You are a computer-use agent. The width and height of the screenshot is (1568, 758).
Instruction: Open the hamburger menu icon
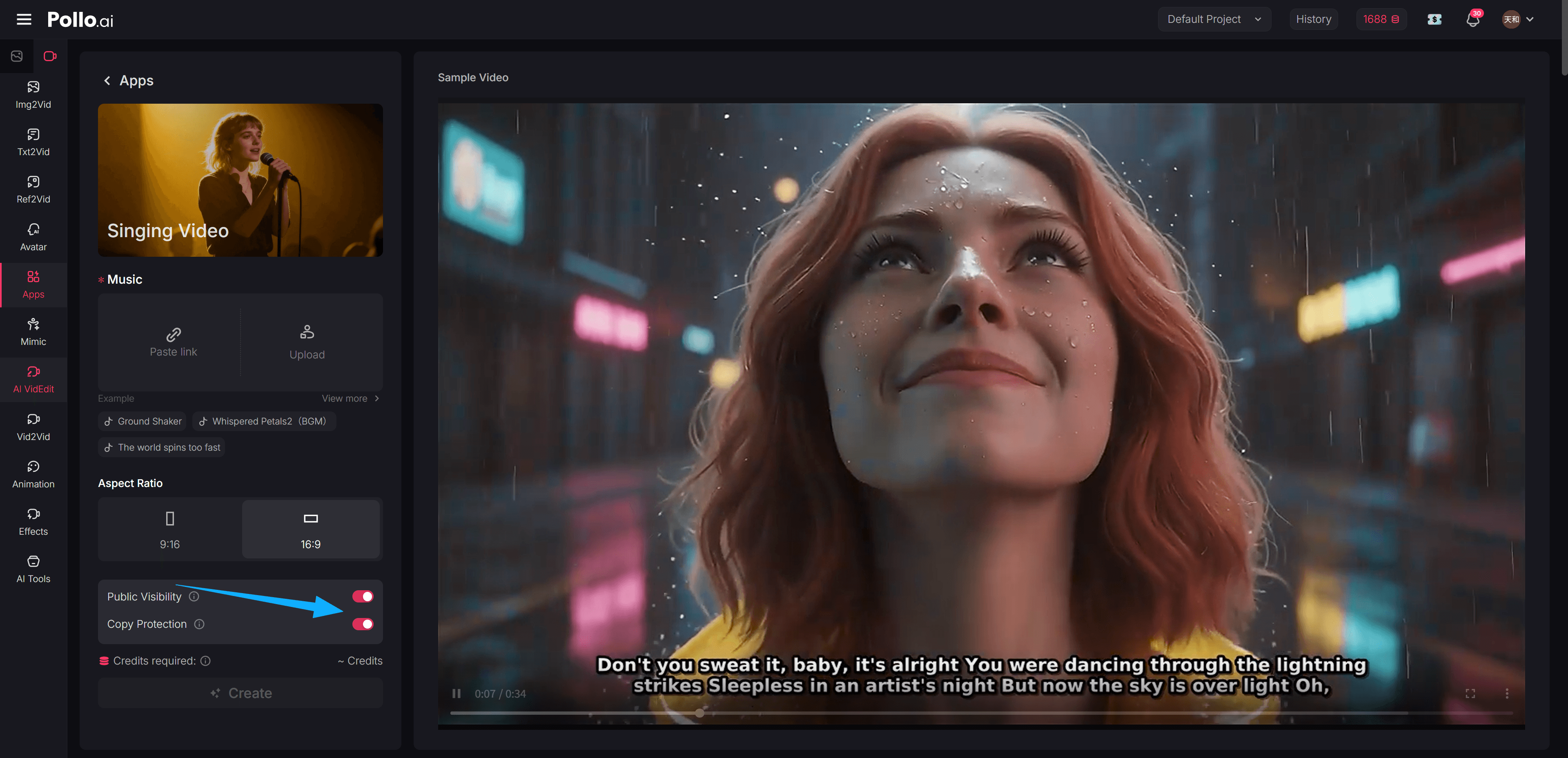24,20
